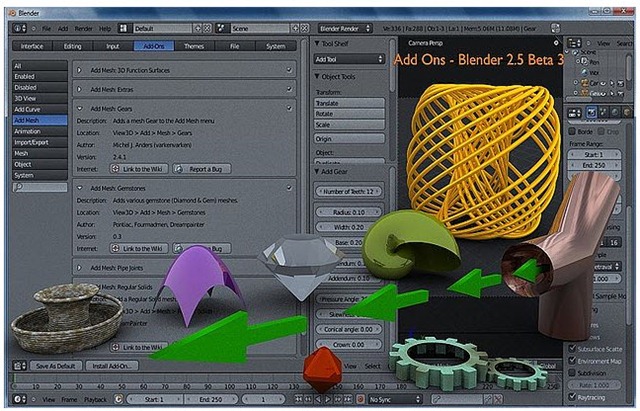Browse scenes icon beside Scene field
The height and width of the screenshot is (411, 640).
pos(221,28)
